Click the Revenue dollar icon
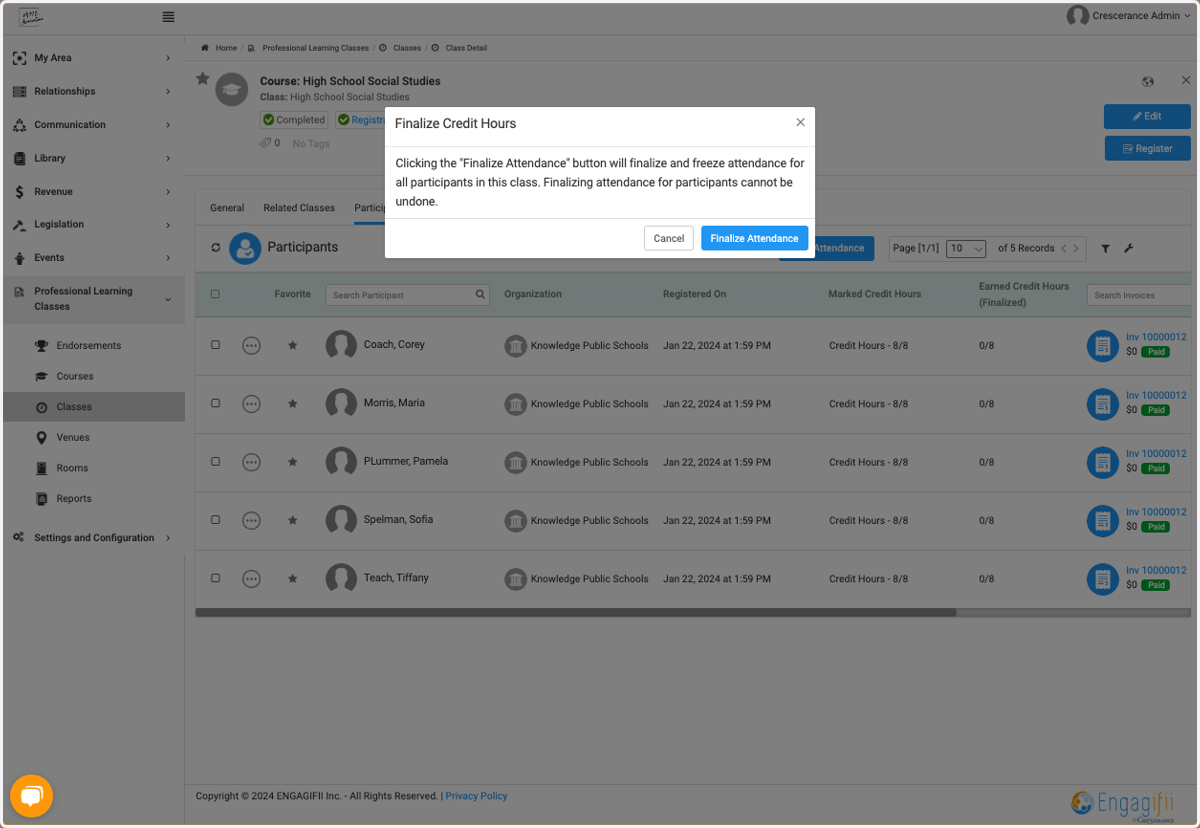This screenshot has width=1200, height=828. click(x=19, y=191)
